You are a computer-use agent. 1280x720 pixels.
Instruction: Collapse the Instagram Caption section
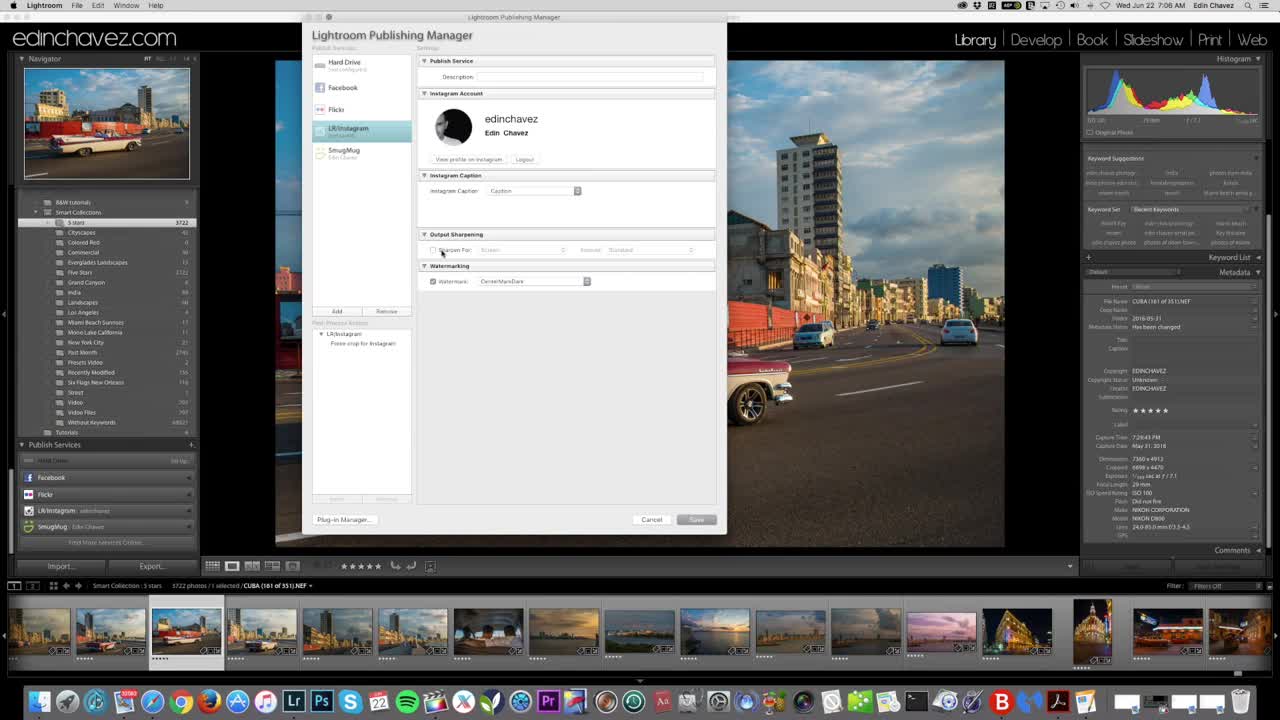point(424,176)
